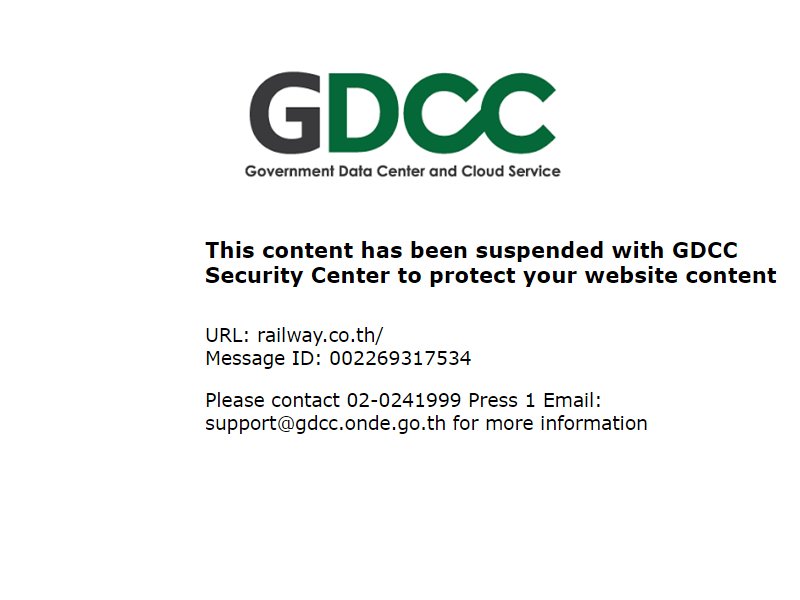Click the last green C in logo
The height and width of the screenshot is (600, 800).
pyautogui.click(x=515, y=113)
